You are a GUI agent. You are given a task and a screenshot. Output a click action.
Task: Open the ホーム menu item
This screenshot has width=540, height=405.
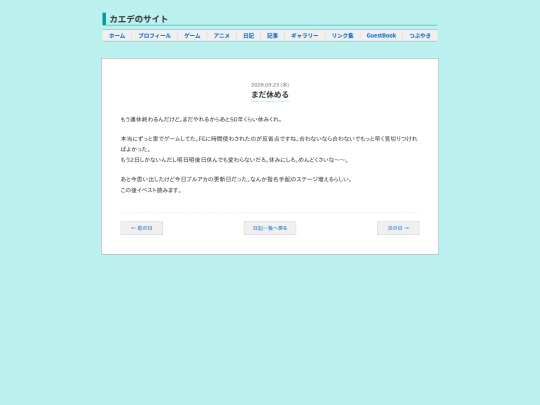[117, 36]
